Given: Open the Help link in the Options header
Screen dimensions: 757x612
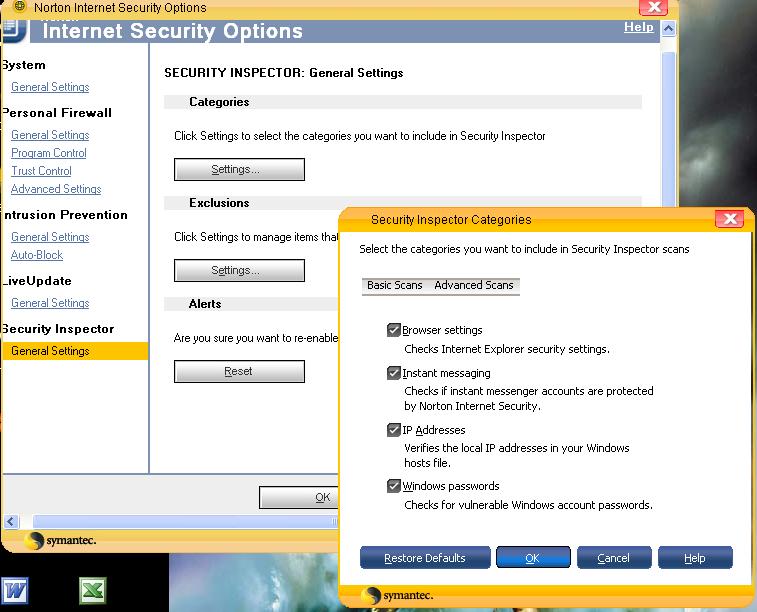Looking at the screenshot, I should point(638,27).
